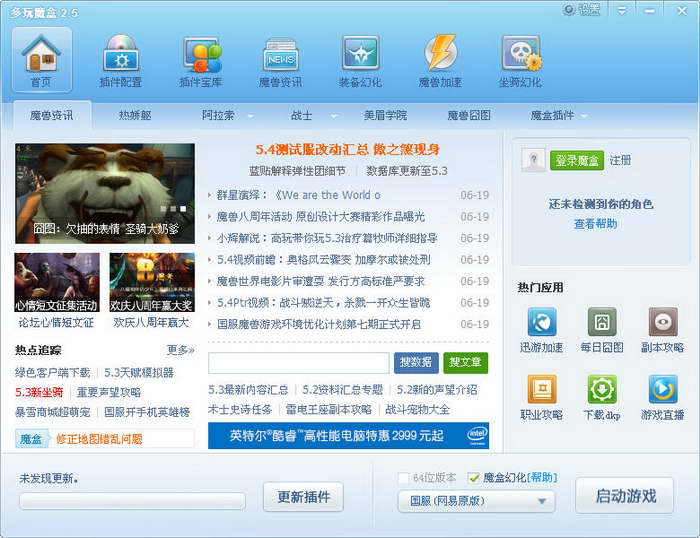Expand the 战士 tab dropdown arrow
This screenshot has width=700, height=538.
334,117
